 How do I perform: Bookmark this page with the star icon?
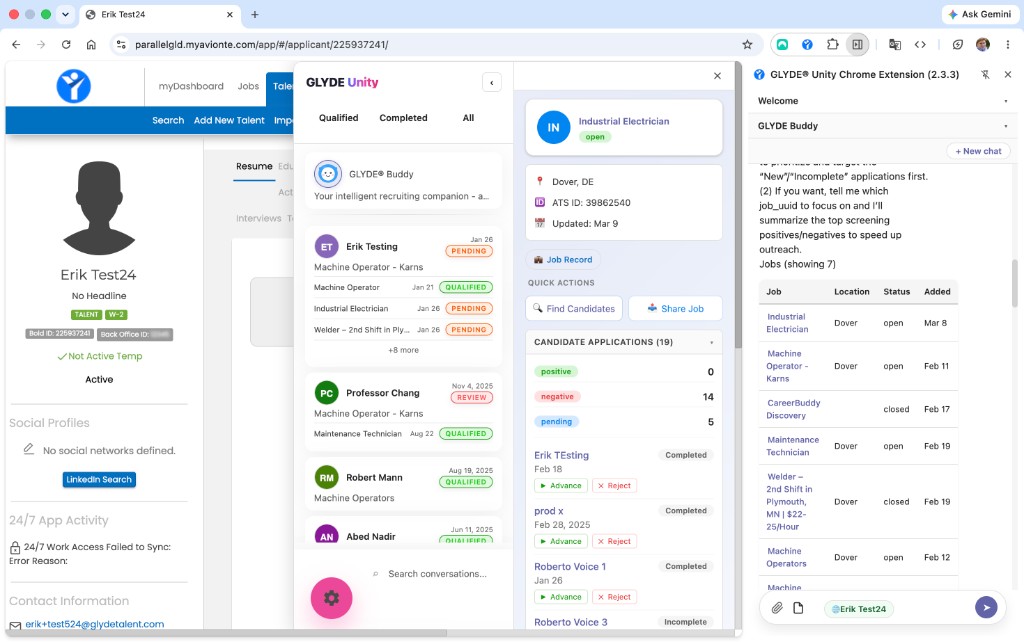coord(747,44)
